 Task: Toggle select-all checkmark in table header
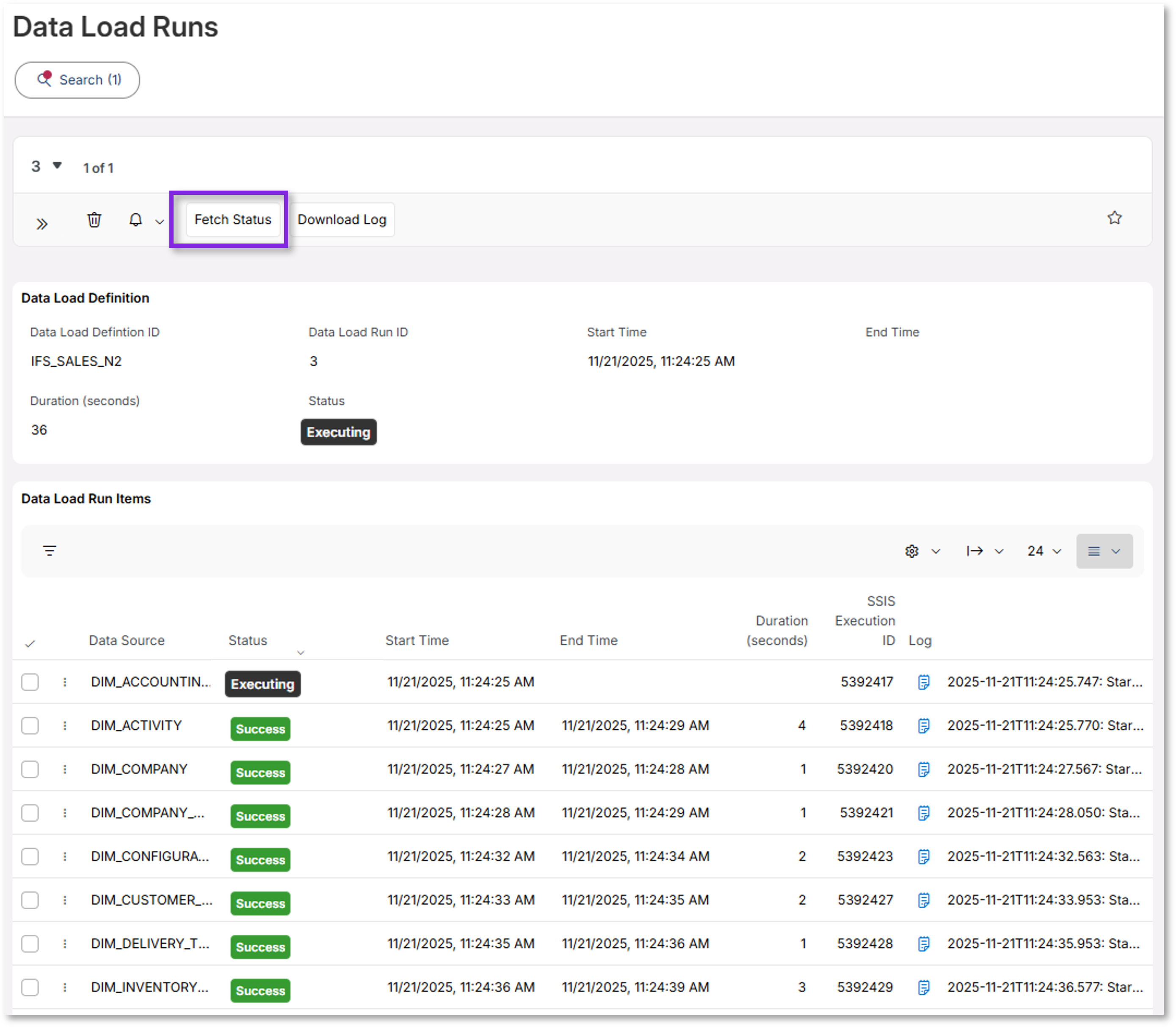30,644
